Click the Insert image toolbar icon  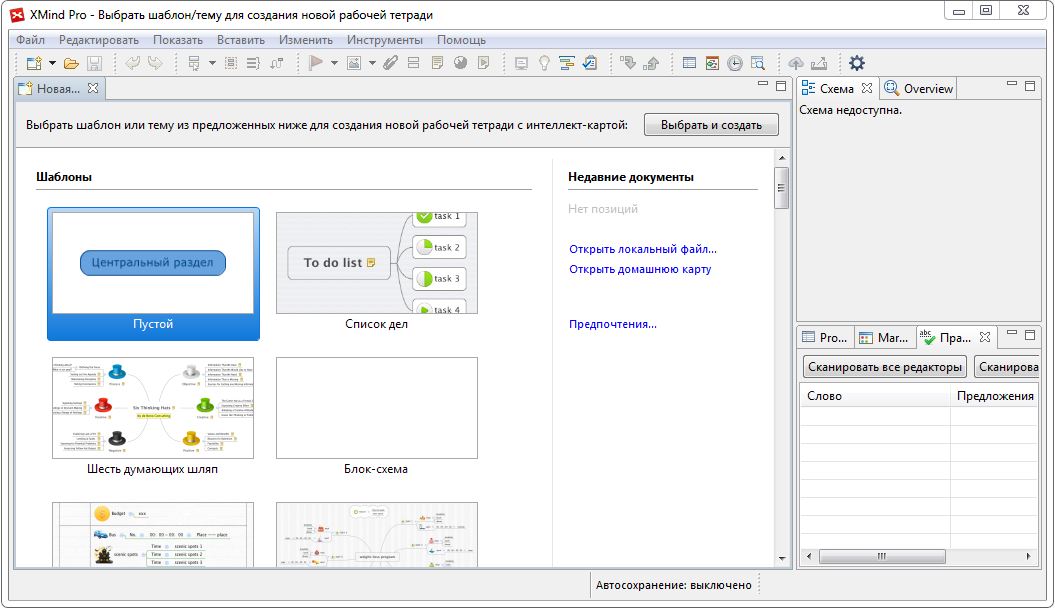pos(354,63)
